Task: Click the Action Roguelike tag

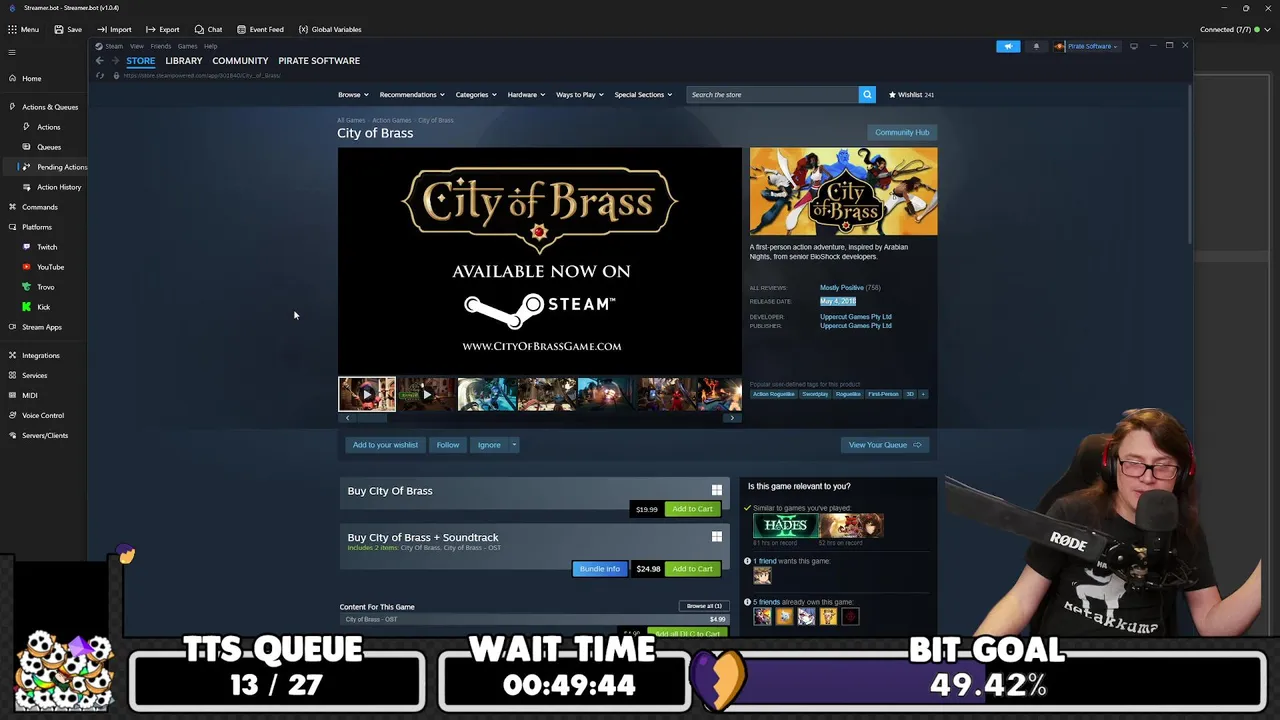Action: [774, 394]
